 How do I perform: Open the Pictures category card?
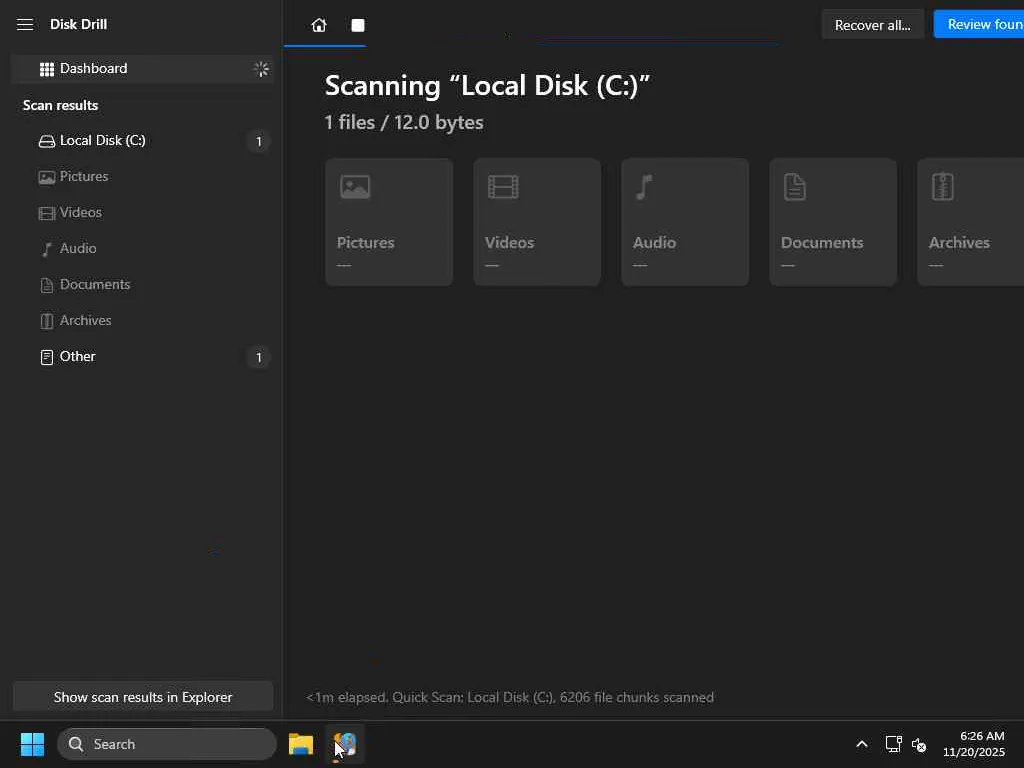click(x=389, y=222)
